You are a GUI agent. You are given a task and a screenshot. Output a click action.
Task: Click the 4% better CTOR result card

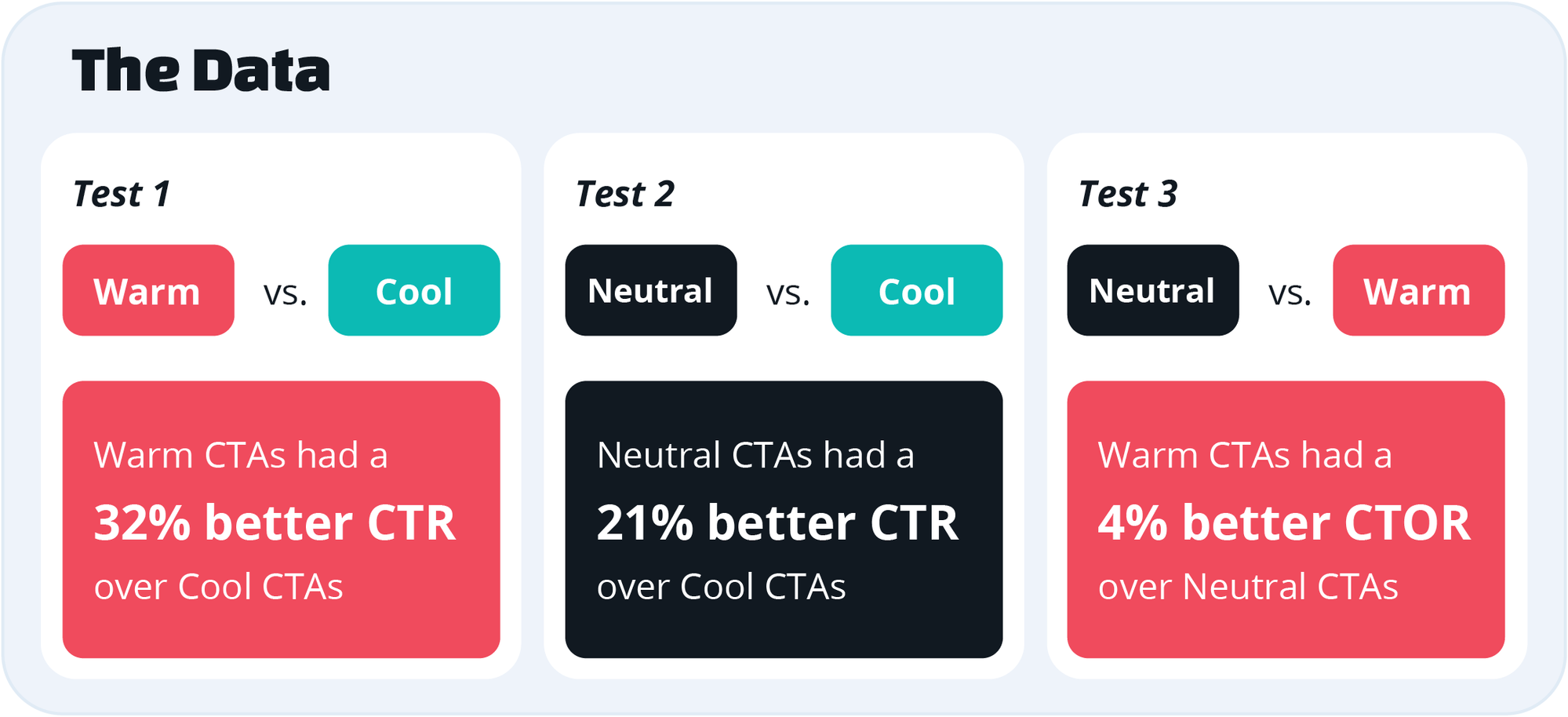coord(1286,519)
